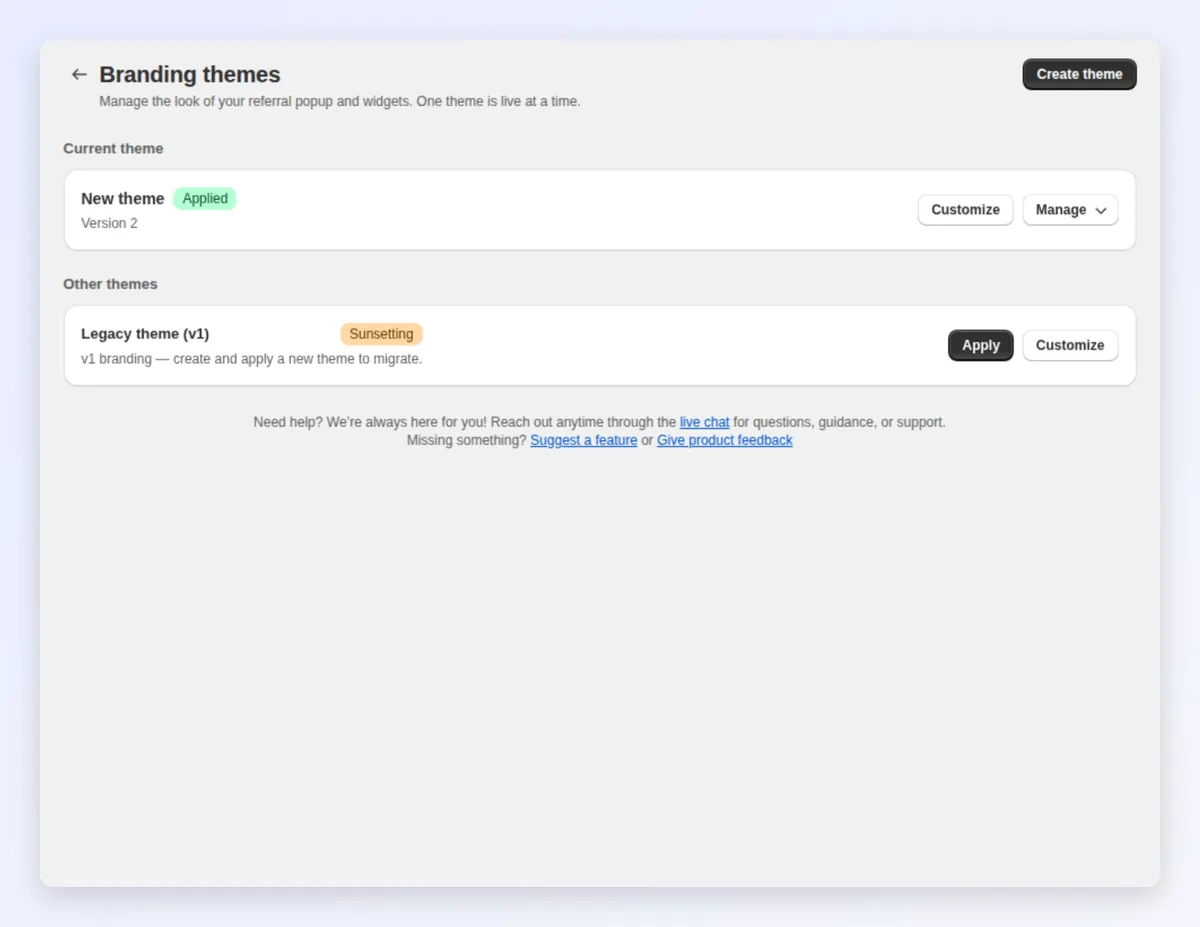Click the orange Sunsetting badge

pyautogui.click(x=381, y=334)
